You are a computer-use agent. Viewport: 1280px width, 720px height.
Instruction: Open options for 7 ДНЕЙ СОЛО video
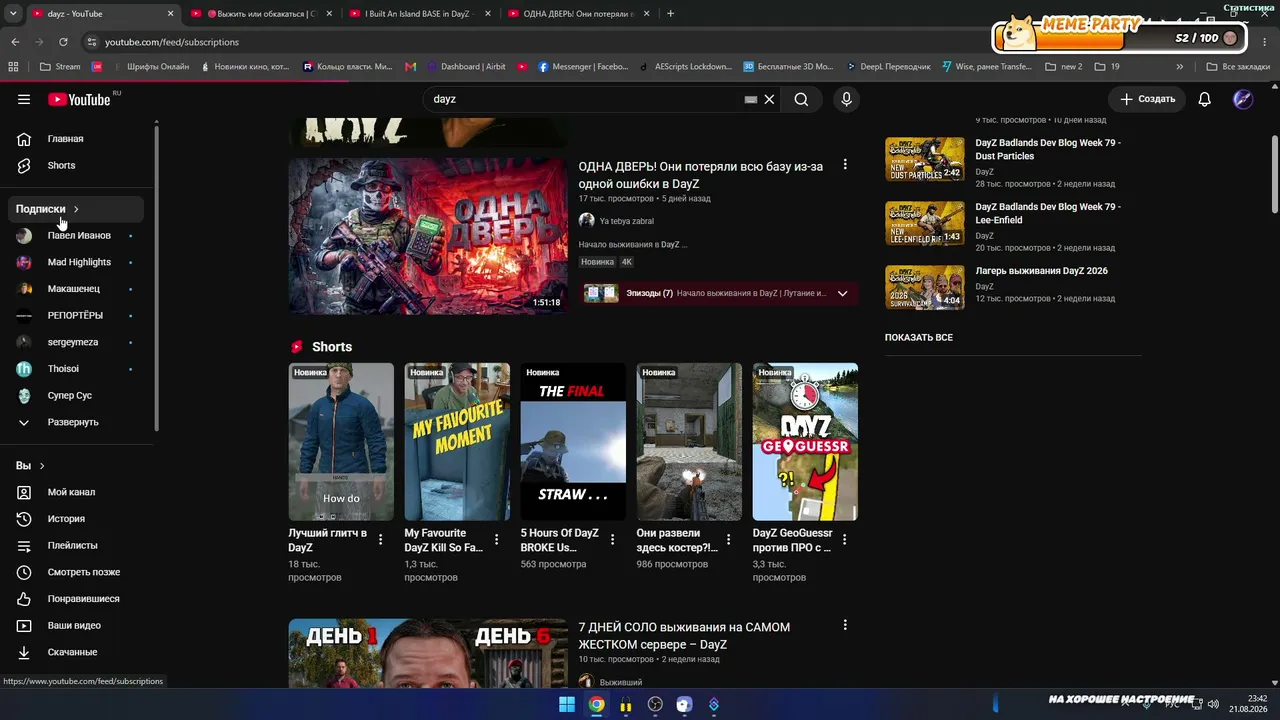[845, 625]
